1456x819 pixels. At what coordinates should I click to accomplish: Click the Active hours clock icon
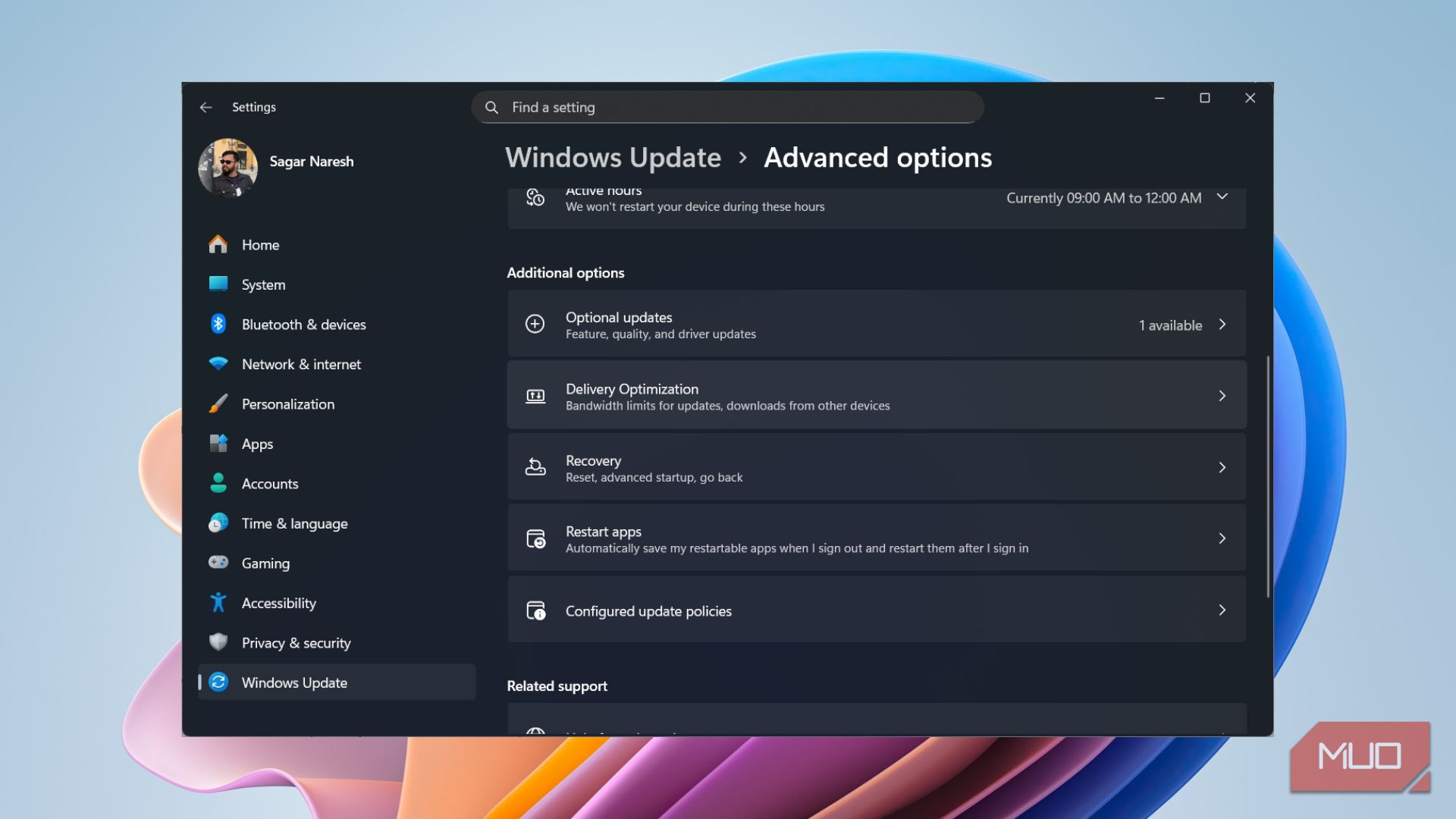tap(535, 198)
